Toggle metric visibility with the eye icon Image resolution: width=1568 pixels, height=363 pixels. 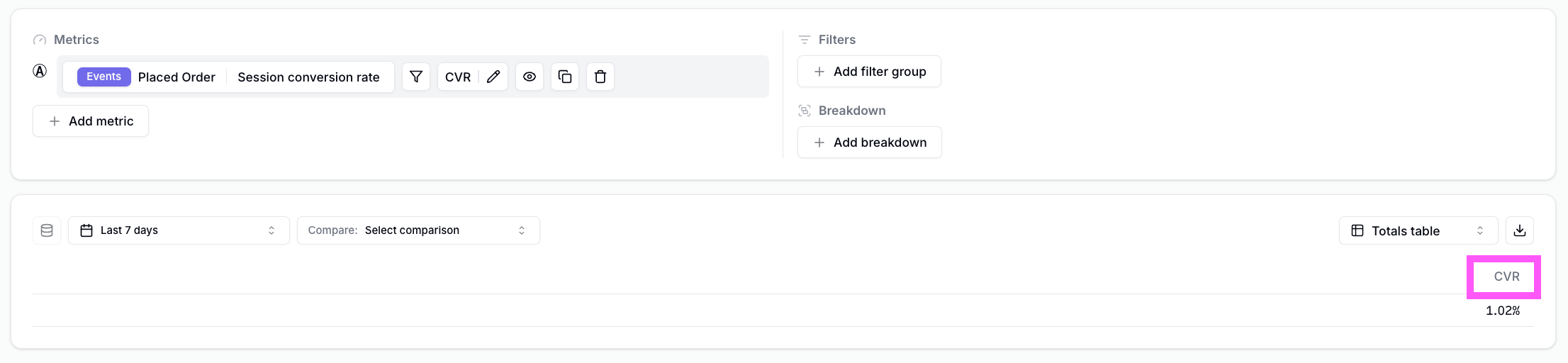click(530, 77)
